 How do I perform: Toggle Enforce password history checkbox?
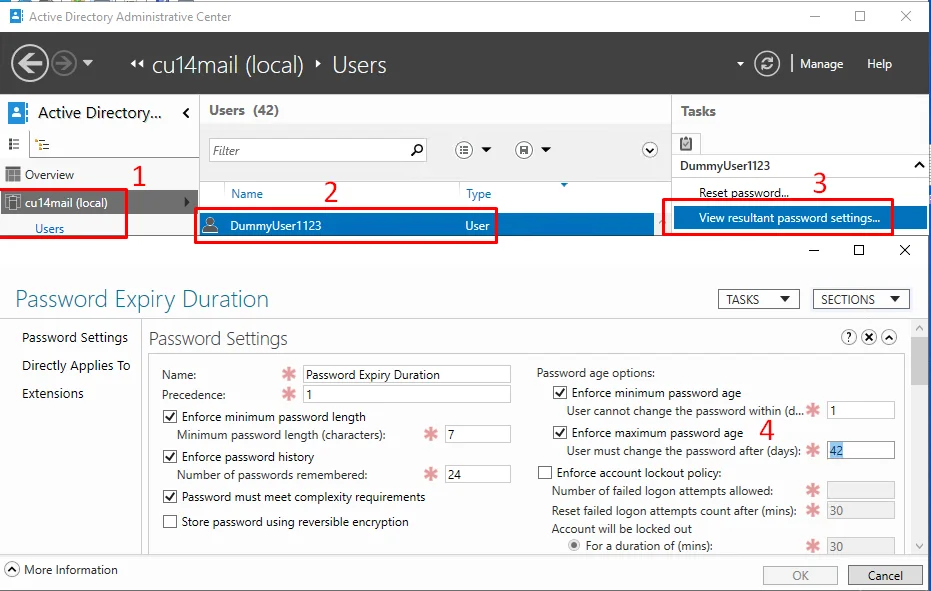point(170,456)
